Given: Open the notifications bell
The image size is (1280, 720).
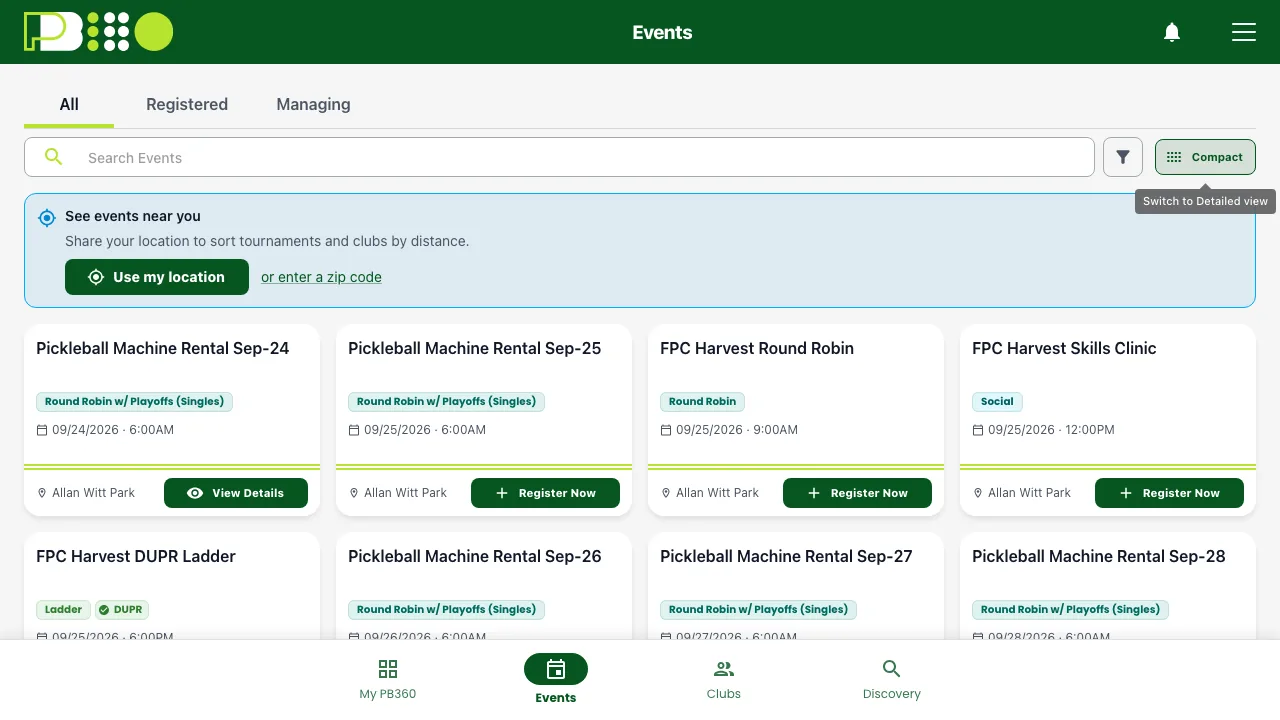Looking at the screenshot, I should click(1172, 32).
